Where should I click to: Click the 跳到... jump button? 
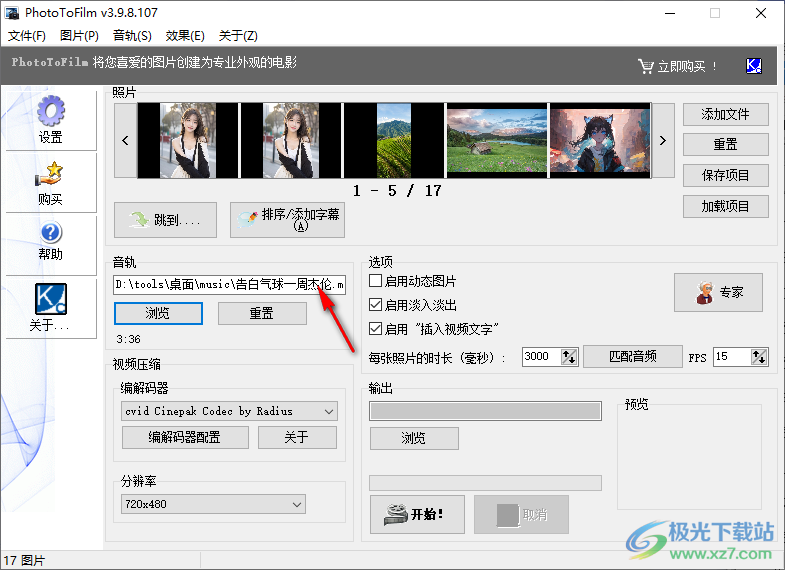(165, 220)
